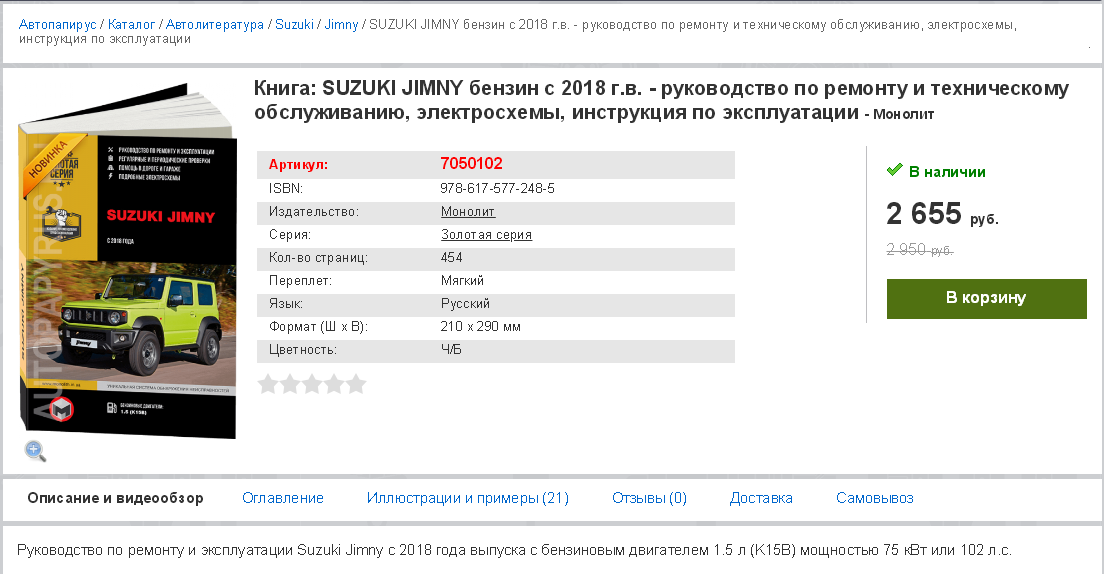The image size is (1104, 574).
Task: Open the Отзывы (0) tab
Action: coord(649,498)
